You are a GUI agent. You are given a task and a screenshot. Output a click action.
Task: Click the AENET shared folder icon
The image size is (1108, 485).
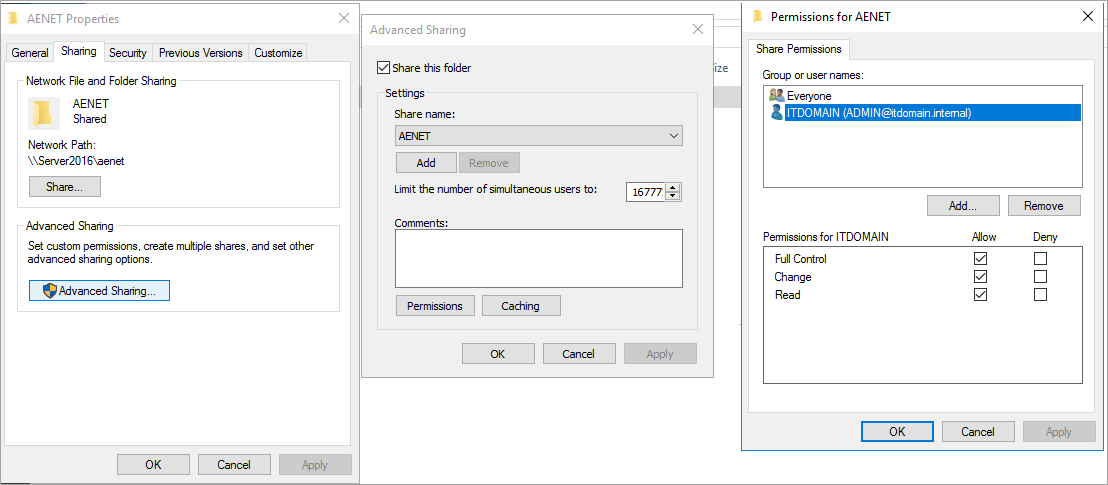42,112
